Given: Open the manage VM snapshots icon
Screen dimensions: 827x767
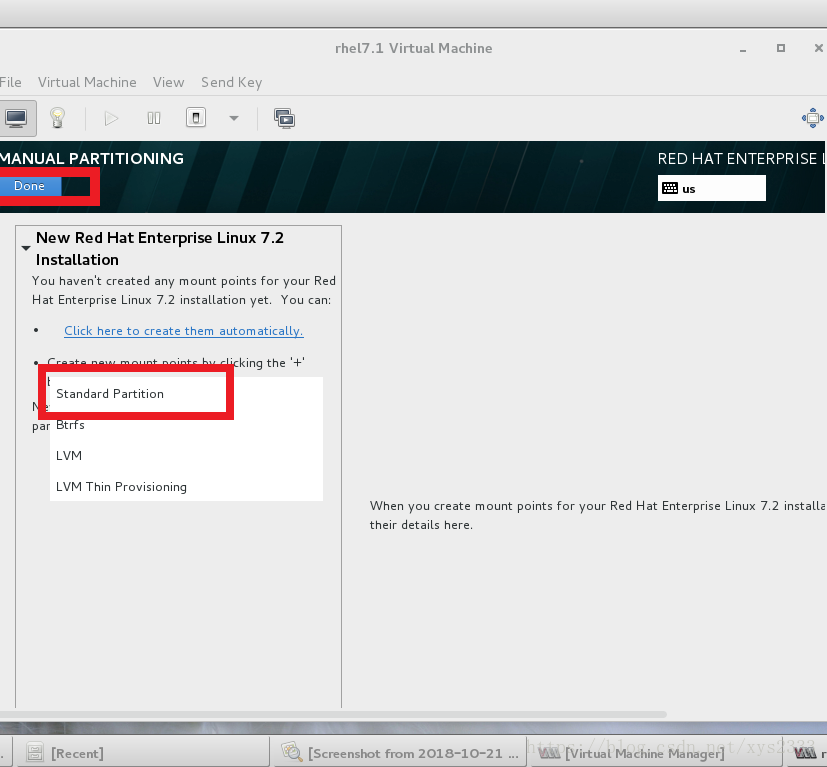Looking at the screenshot, I should coord(284,119).
